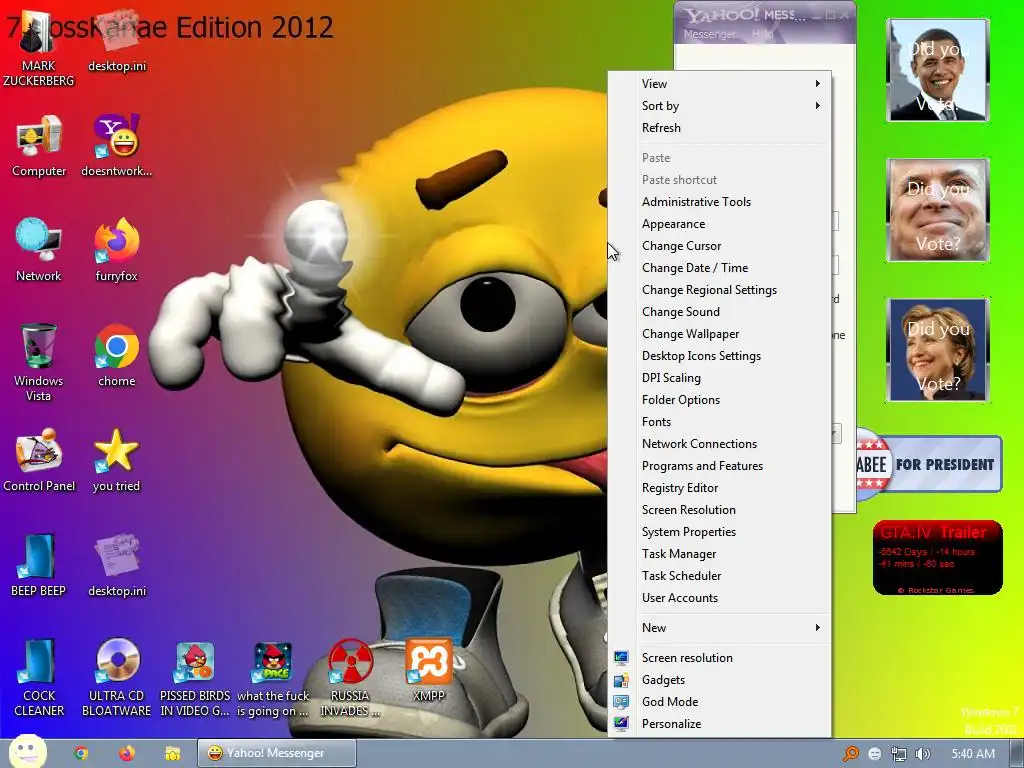This screenshot has width=1024, height=768.
Task: Open Gadgets from context menu
Action: pos(720,680)
